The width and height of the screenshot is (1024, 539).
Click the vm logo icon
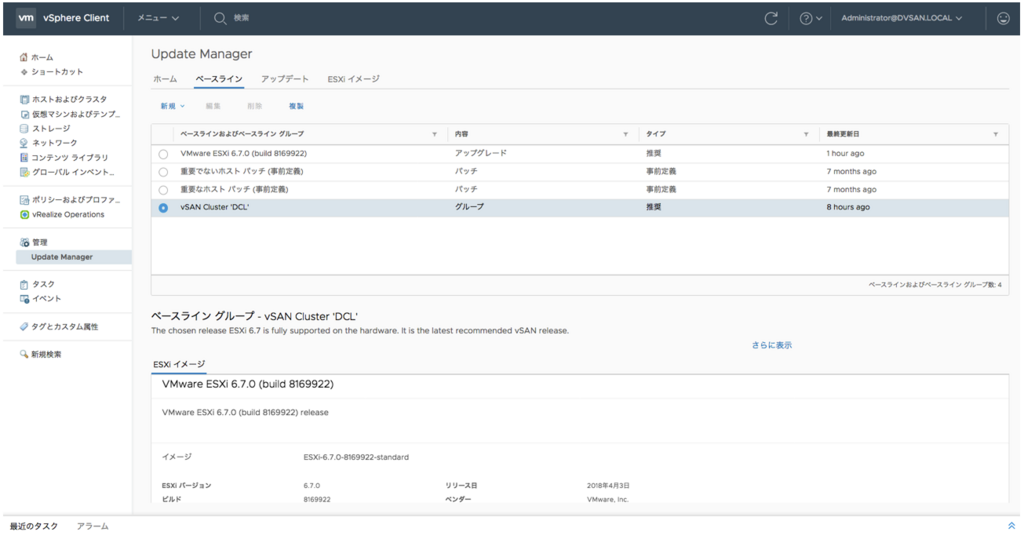point(26,18)
